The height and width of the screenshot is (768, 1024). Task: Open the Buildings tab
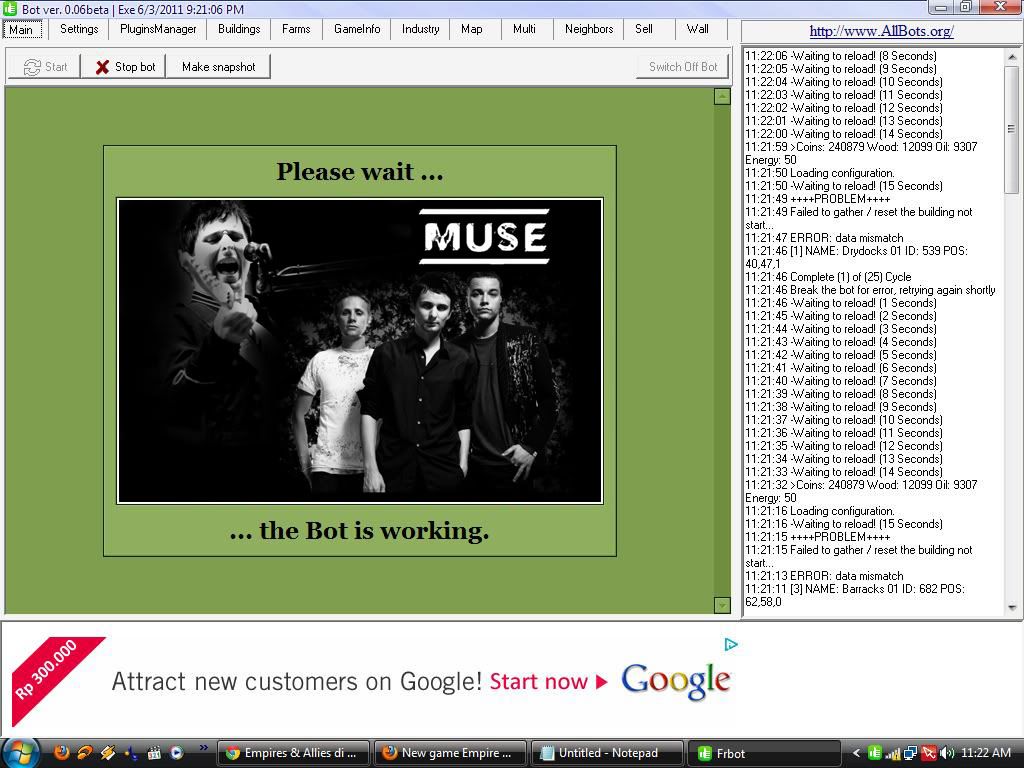coord(239,29)
